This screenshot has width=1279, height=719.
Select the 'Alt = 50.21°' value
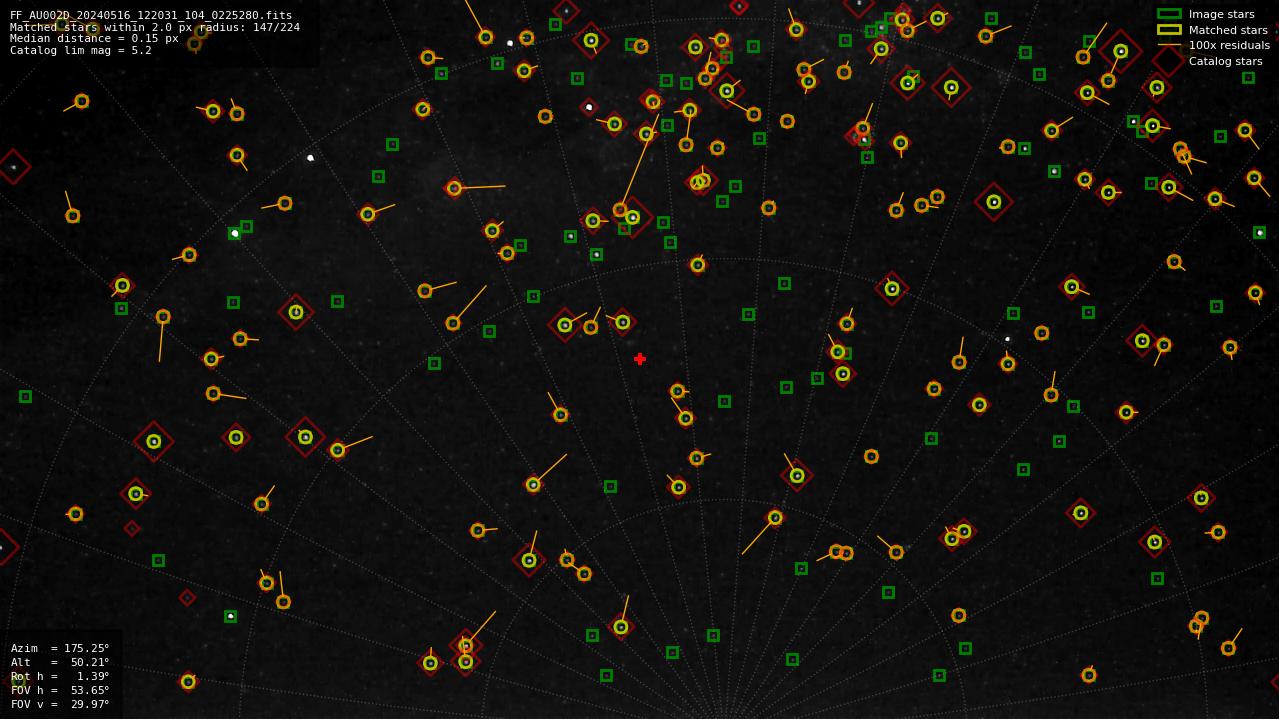click(x=60, y=662)
